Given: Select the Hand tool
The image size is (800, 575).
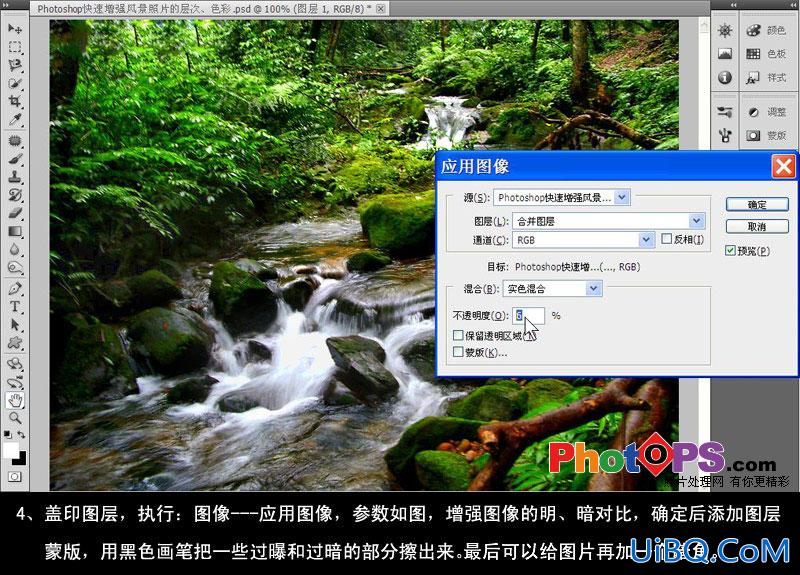Looking at the screenshot, I should coord(14,400).
